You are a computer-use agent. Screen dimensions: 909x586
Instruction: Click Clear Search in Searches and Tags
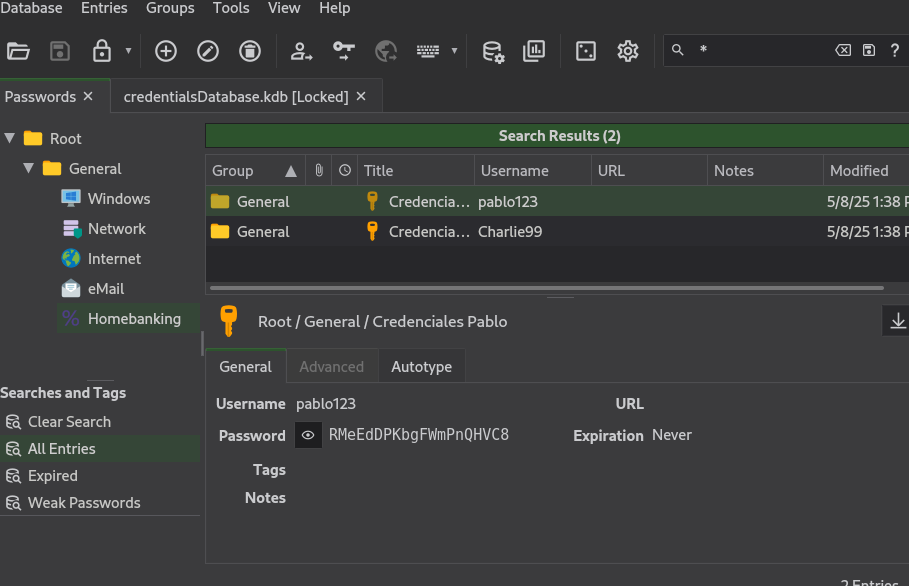pos(100,422)
